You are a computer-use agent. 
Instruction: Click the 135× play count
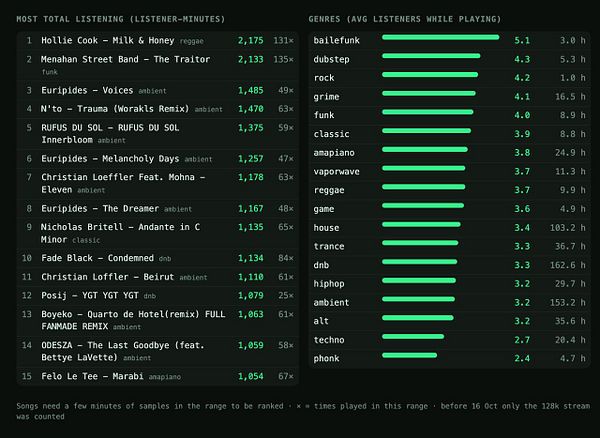pyautogui.click(x=284, y=59)
